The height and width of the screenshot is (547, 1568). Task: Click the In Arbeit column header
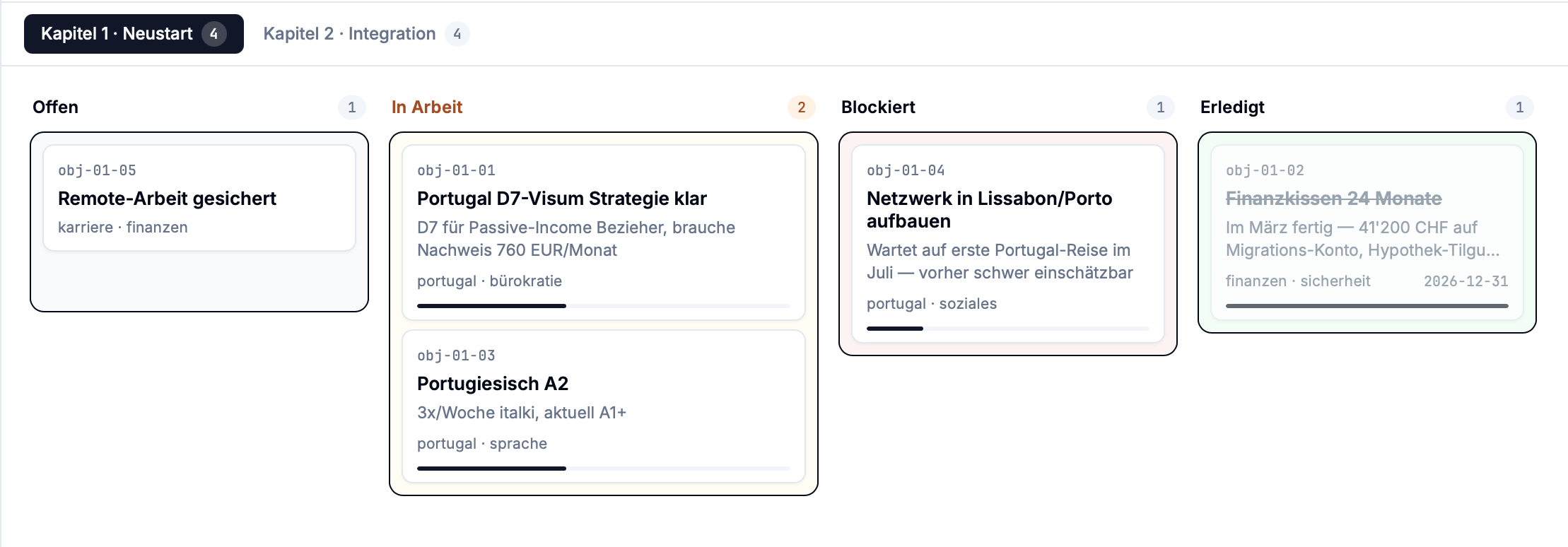click(x=427, y=107)
